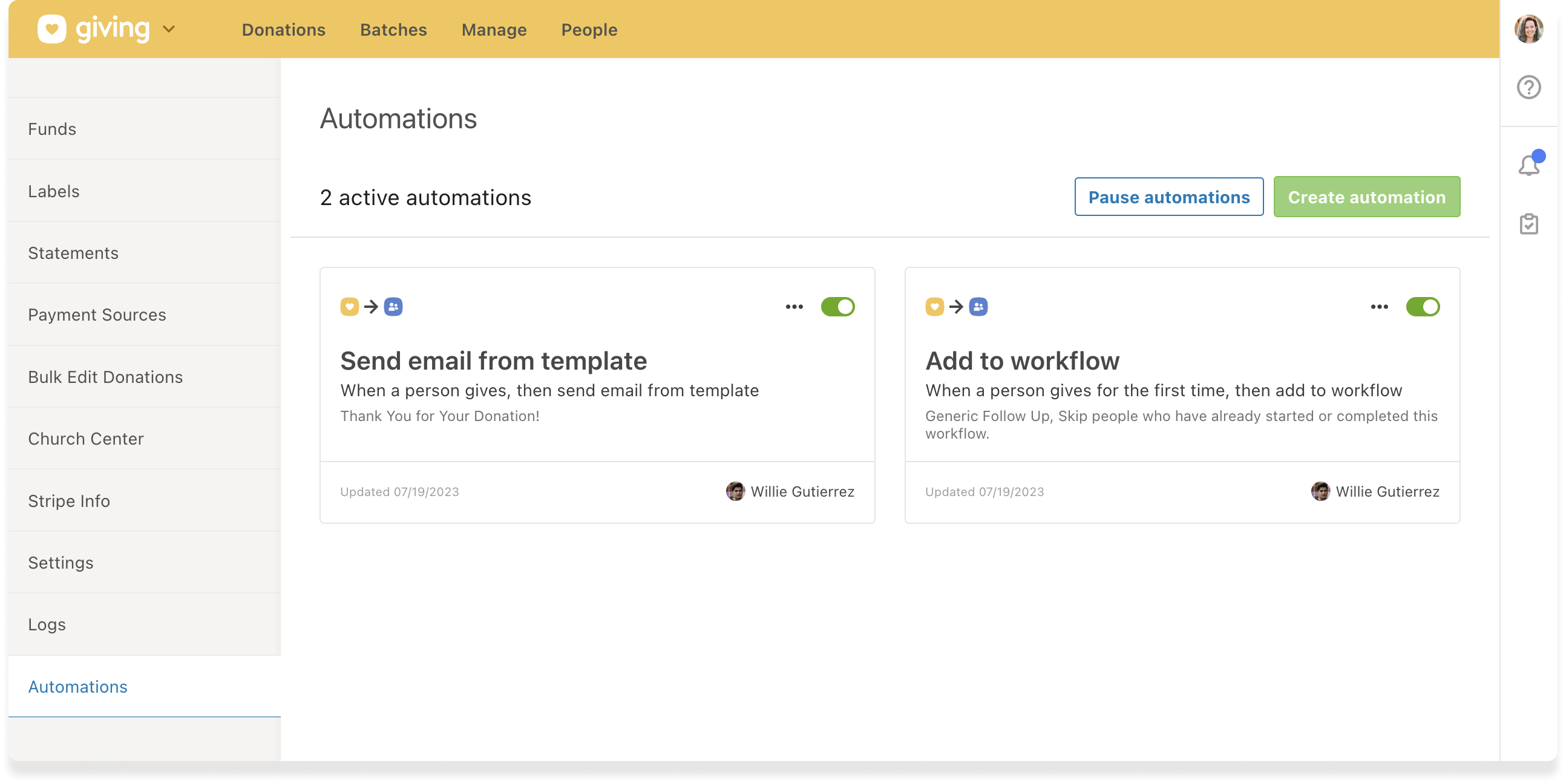Open the ellipsis menu on Add to workflow
Viewport: 1566px width, 784px height.
point(1379,307)
